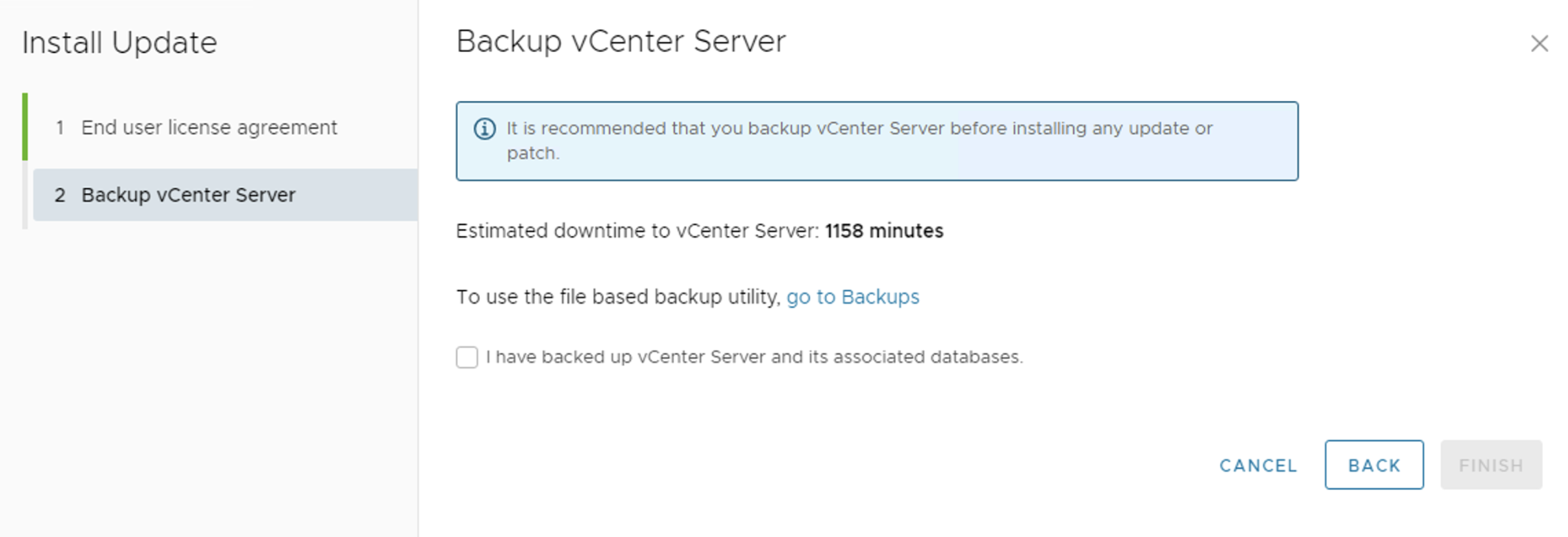The image size is (1568, 537).
Task: Open the go to Backups link
Action: tap(853, 297)
